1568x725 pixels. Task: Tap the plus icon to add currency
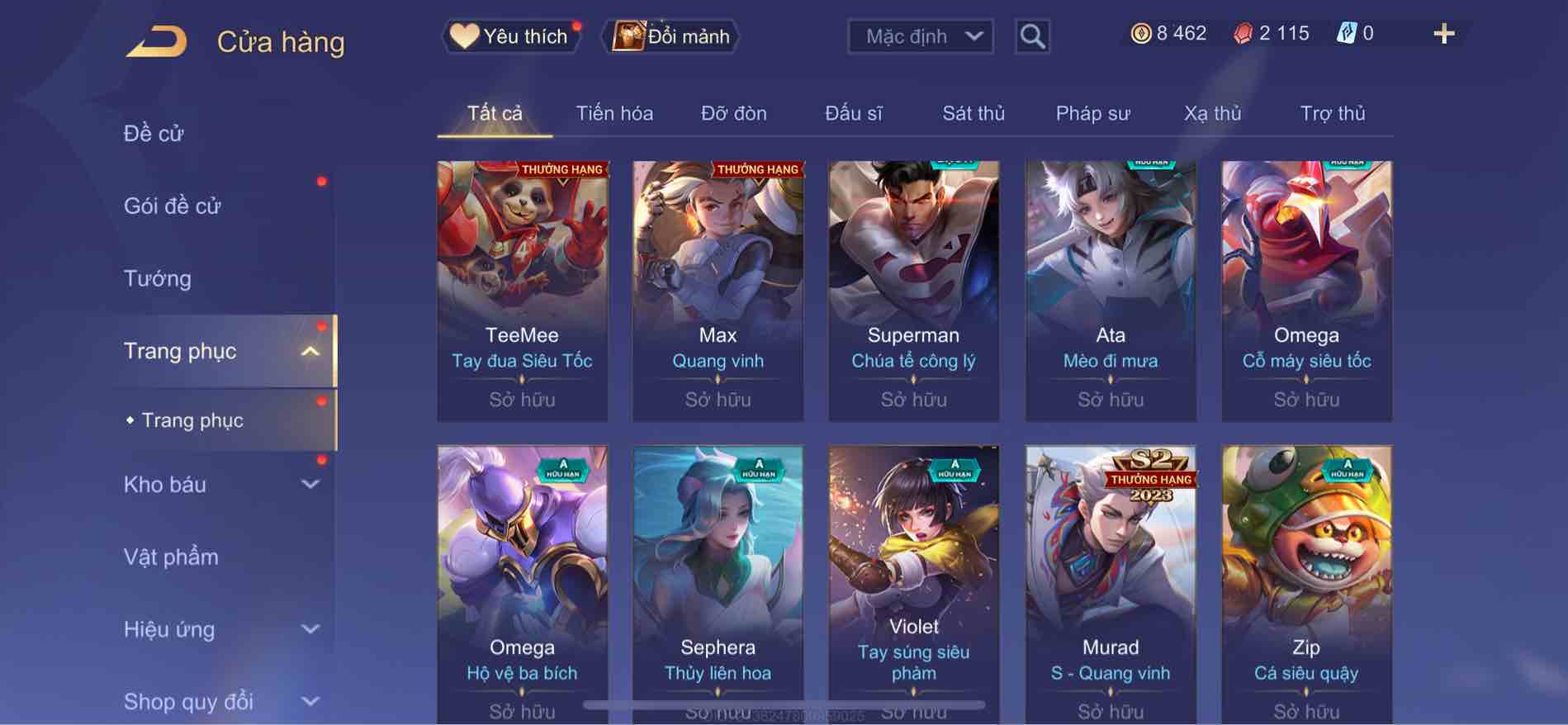1443,34
